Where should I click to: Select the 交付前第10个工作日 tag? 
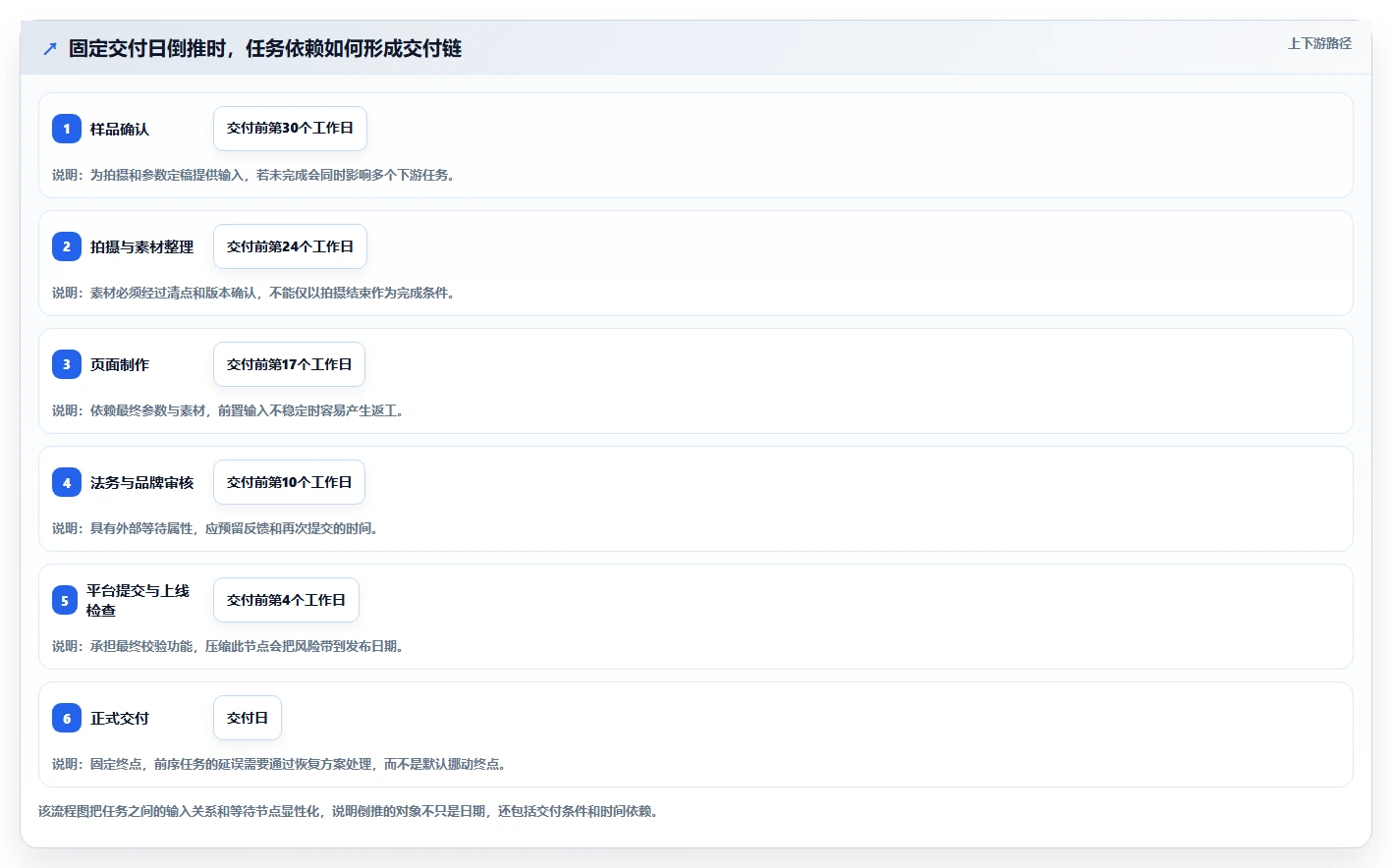pos(289,482)
